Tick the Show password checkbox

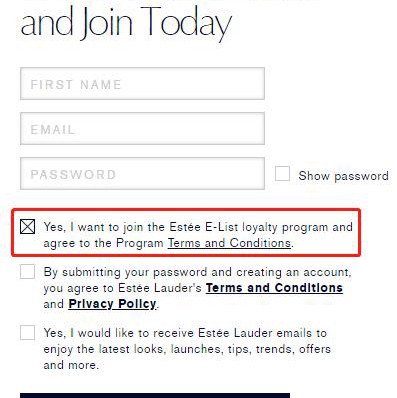coord(282,174)
